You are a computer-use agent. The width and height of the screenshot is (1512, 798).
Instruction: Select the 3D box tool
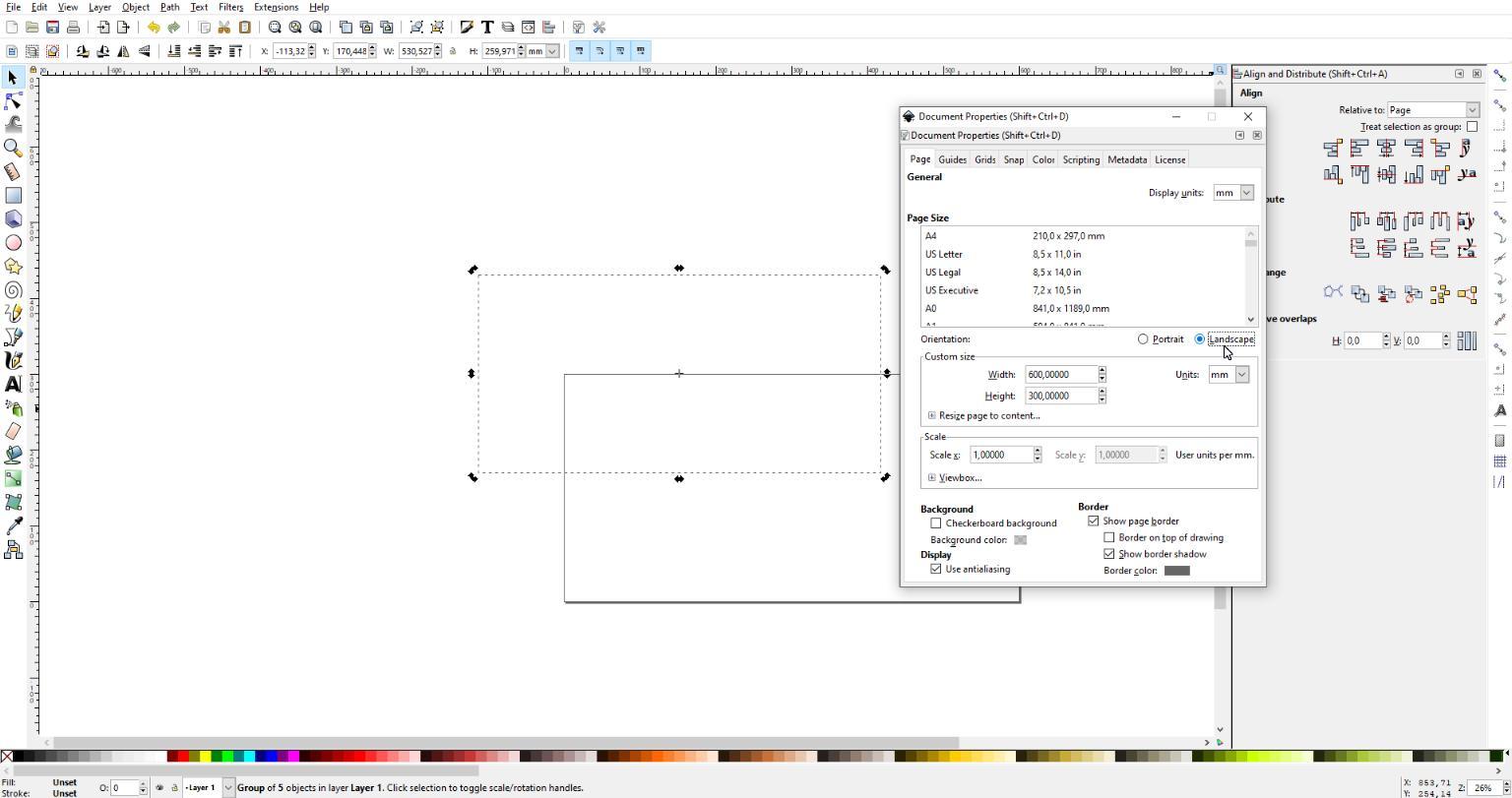point(13,218)
